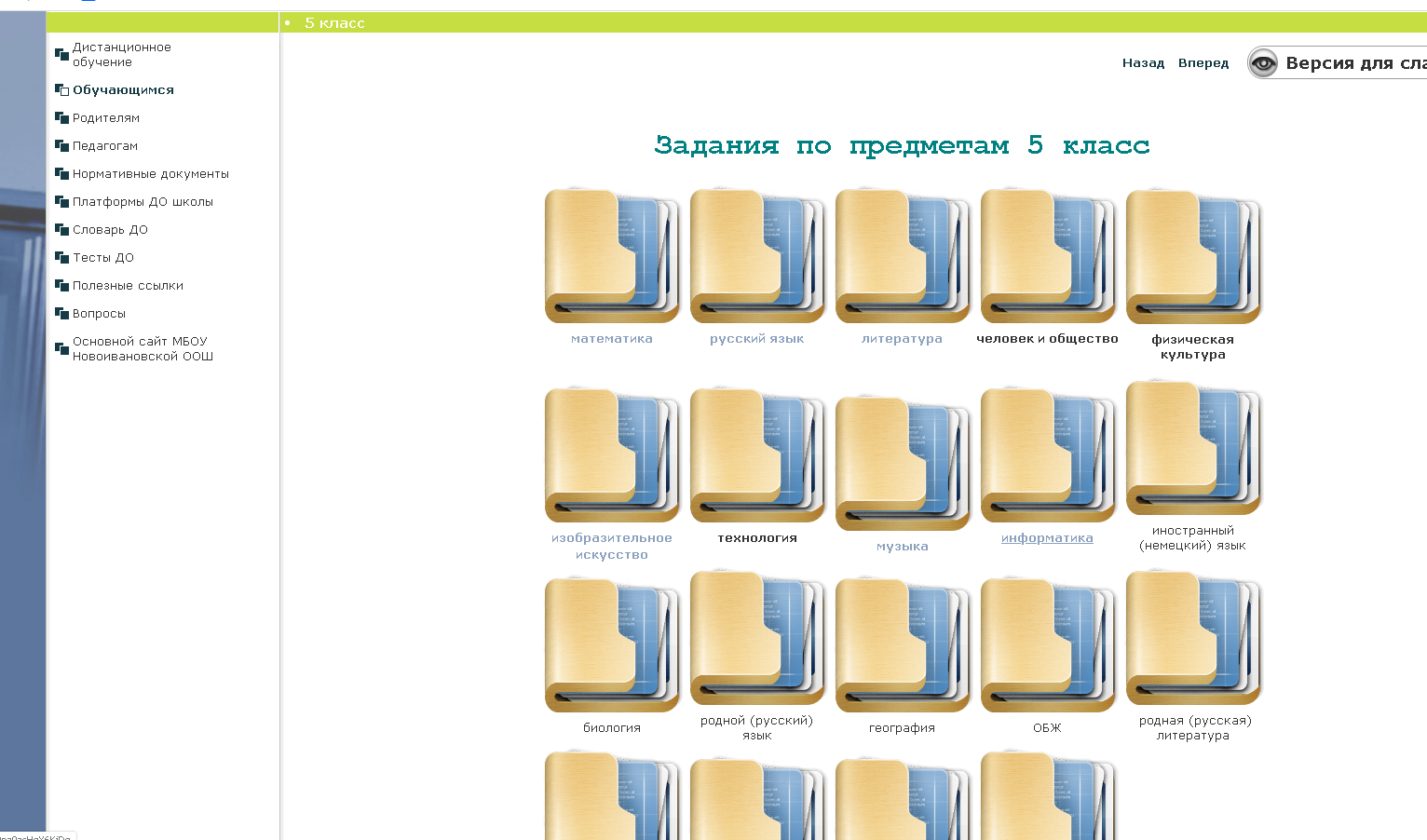Open the физическая культура folder icon
Image resolution: width=1427 pixels, height=840 pixels.
(x=1193, y=256)
